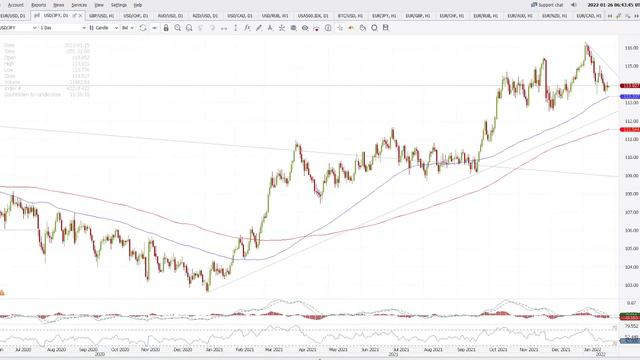
Task: Open the Settings menu
Action: (x=119, y=5)
